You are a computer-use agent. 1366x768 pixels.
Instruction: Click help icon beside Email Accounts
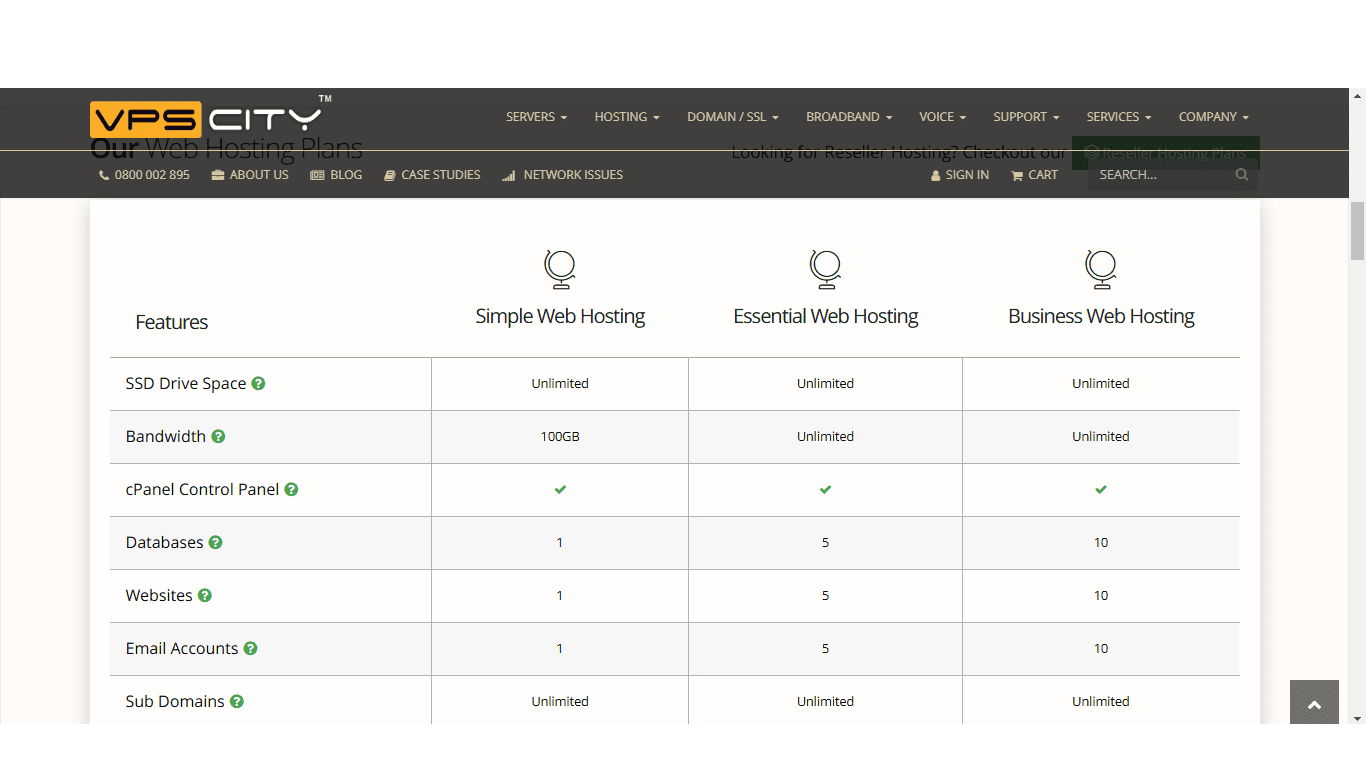click(x=250, y=648)
